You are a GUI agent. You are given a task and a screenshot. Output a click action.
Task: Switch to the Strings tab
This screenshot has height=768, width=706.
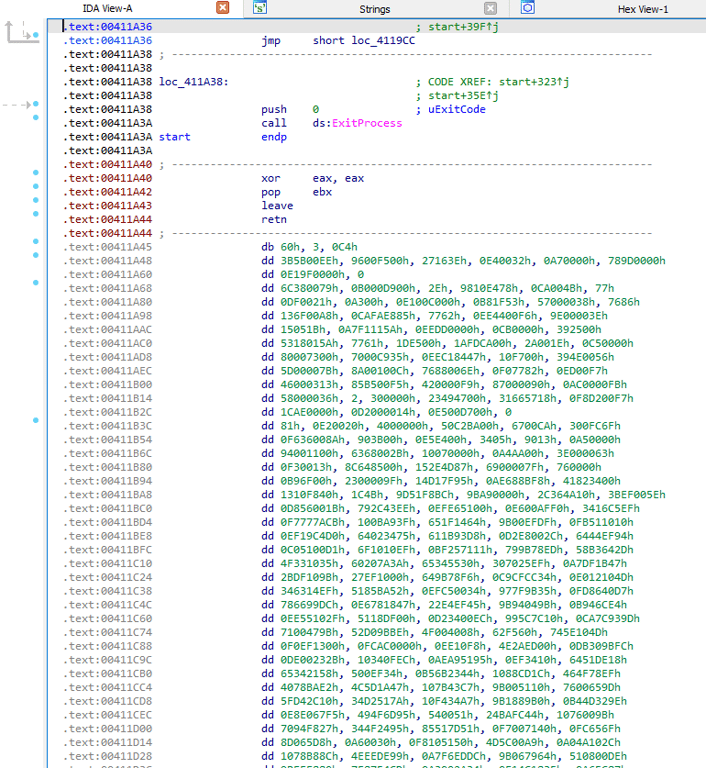tap(374, 9)
